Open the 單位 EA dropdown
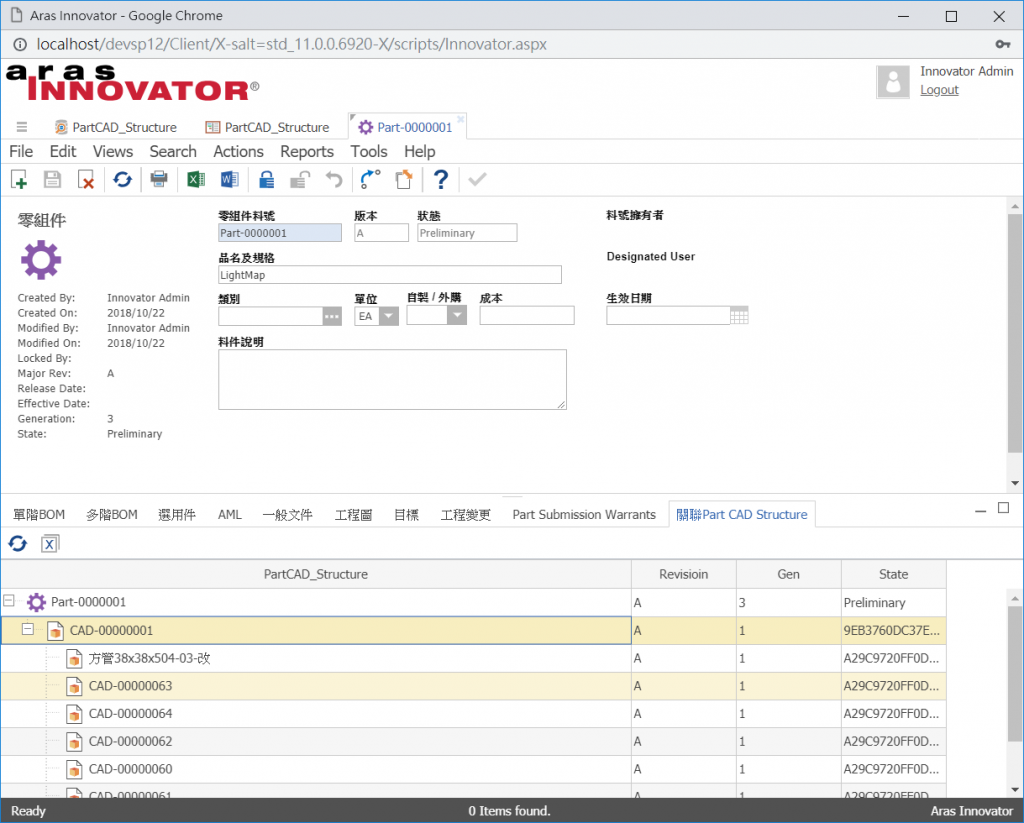This screenshot has width=1024, height=823. pyautogui.click(x=389, y=316)
